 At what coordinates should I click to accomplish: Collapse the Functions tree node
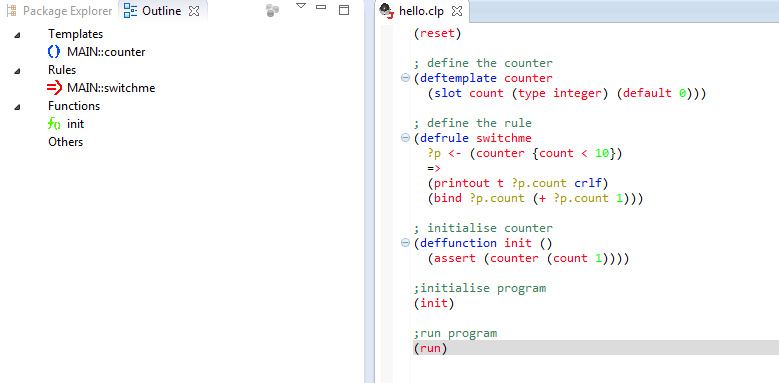coord(17,107)
